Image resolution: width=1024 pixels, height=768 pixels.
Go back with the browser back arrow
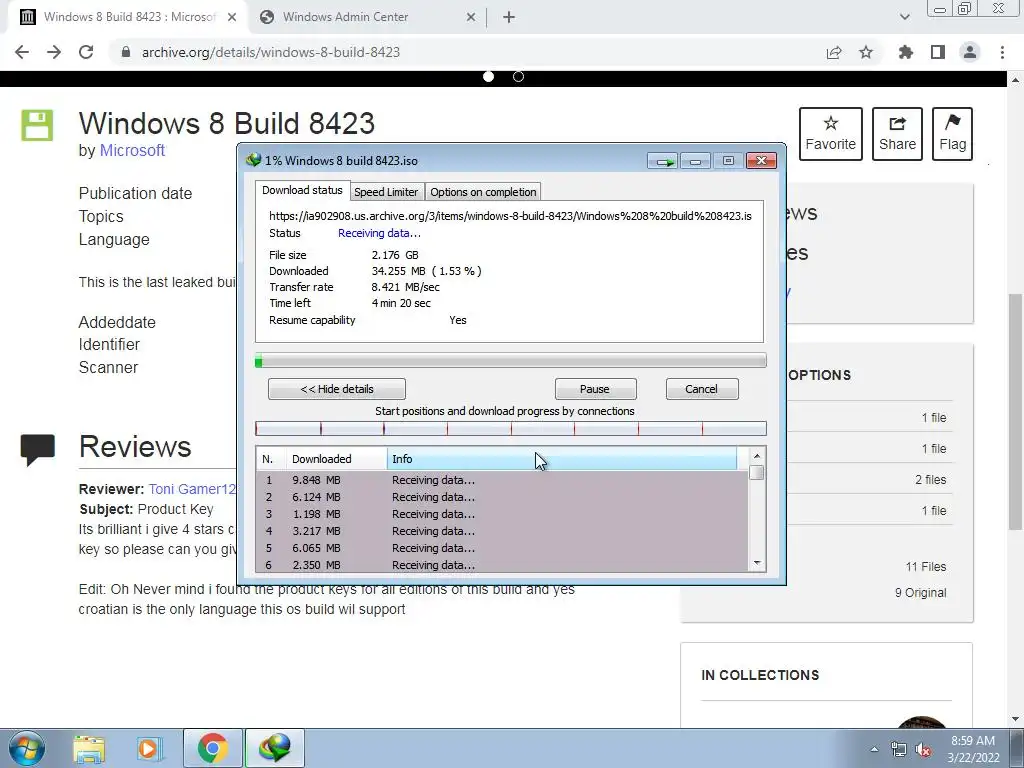coord(22,52)
